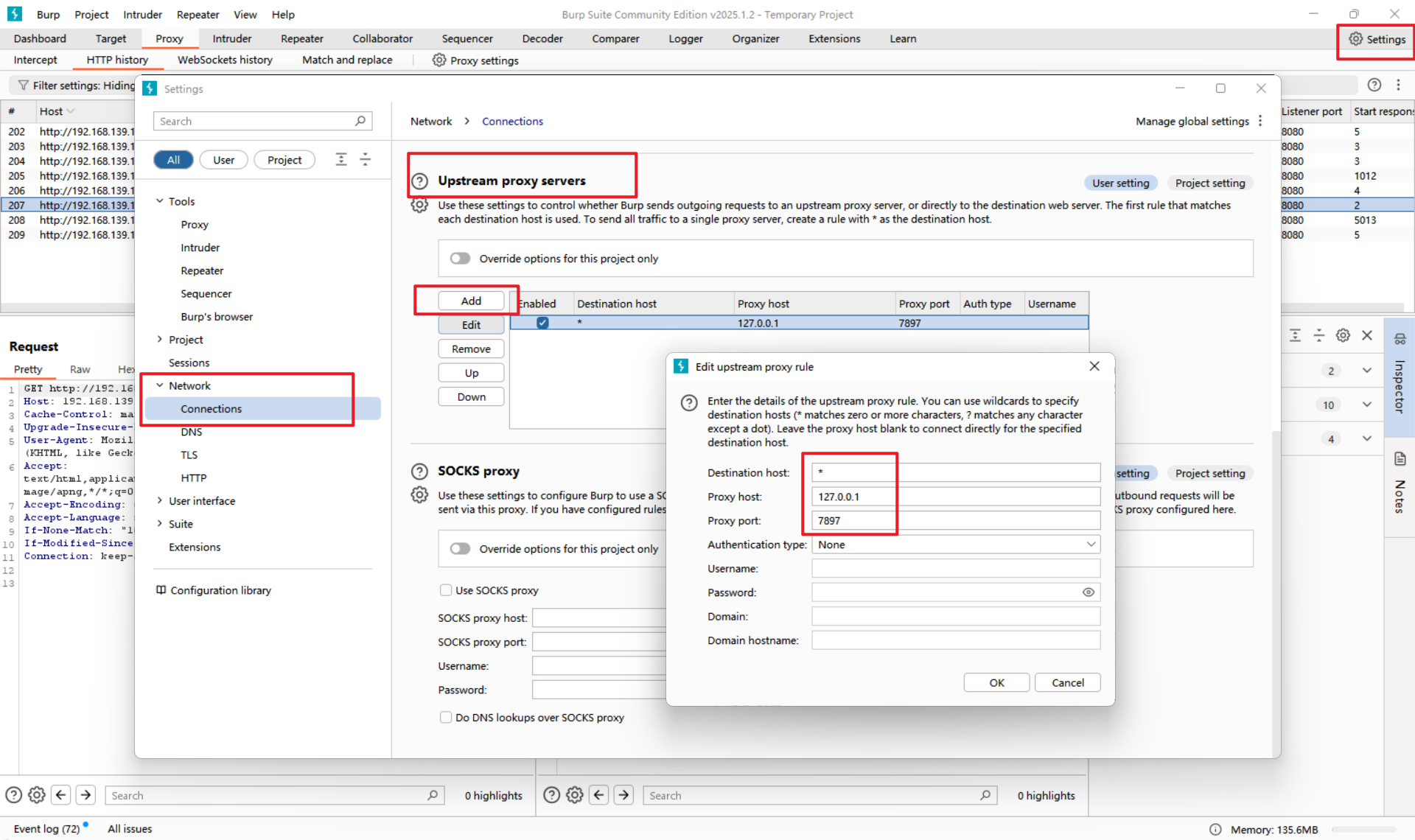Click help icon beside Upstream proxy servers
This screenshot has height=840, width=1415.
pyautogui.click(x=419, y=181)
